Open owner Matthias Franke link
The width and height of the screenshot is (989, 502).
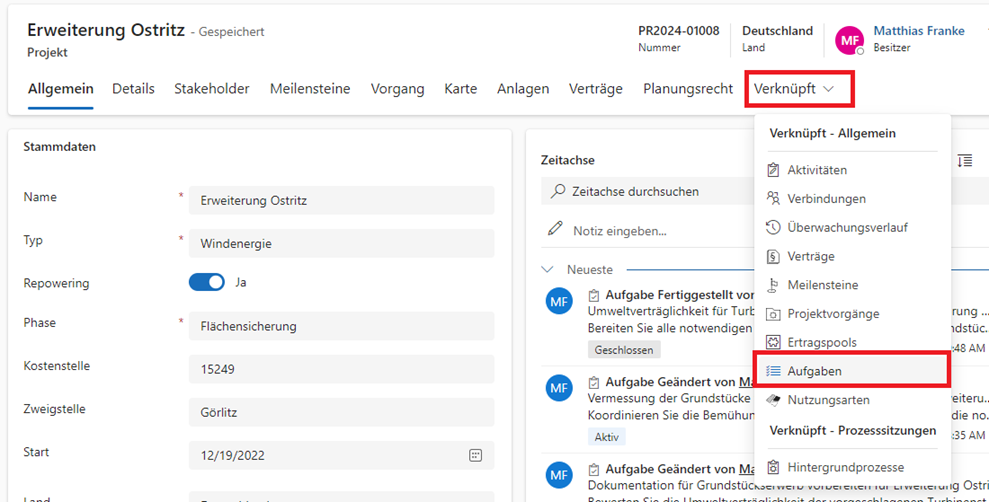[918, 31]
